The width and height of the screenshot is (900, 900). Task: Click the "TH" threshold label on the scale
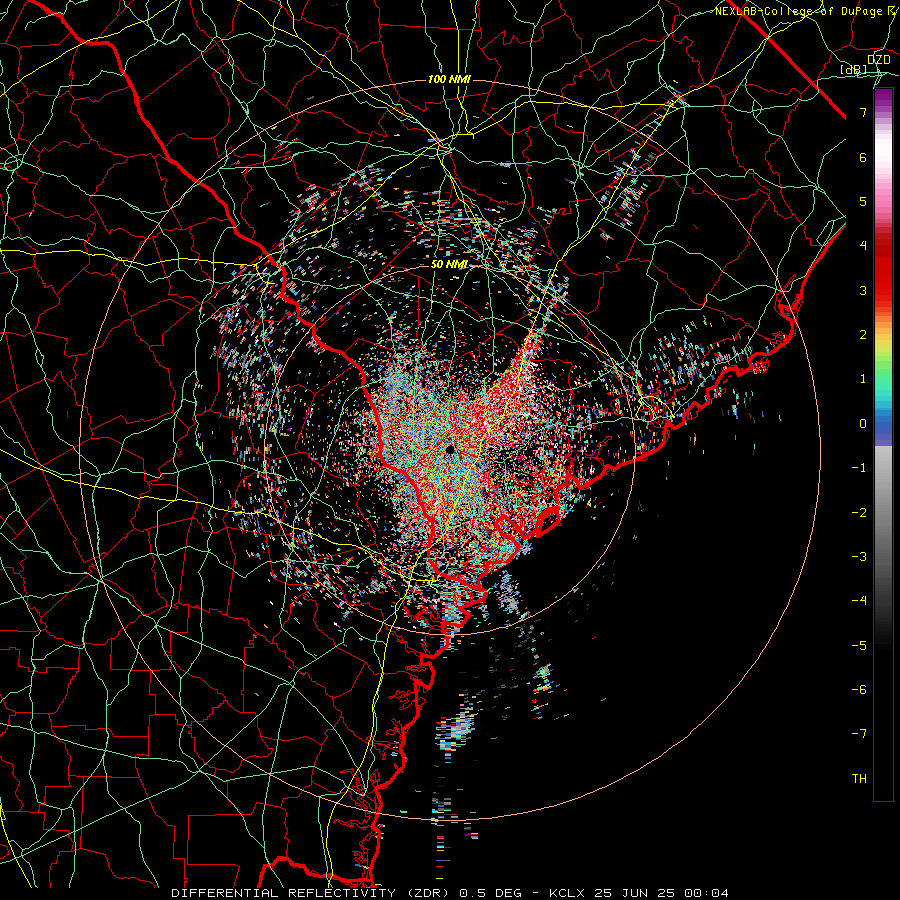(859, 779)
